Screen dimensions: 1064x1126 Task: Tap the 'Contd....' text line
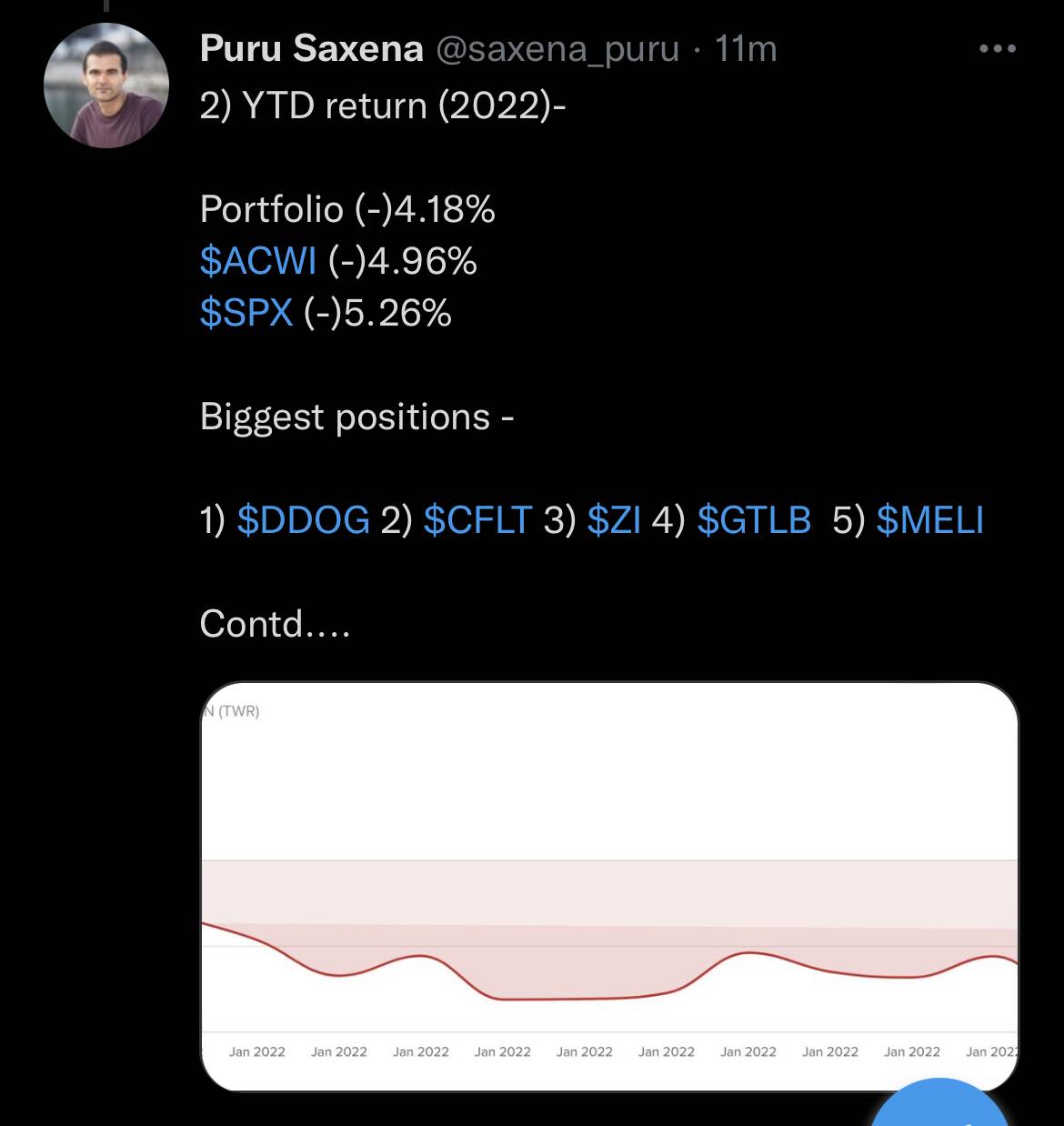click(275, 624)
